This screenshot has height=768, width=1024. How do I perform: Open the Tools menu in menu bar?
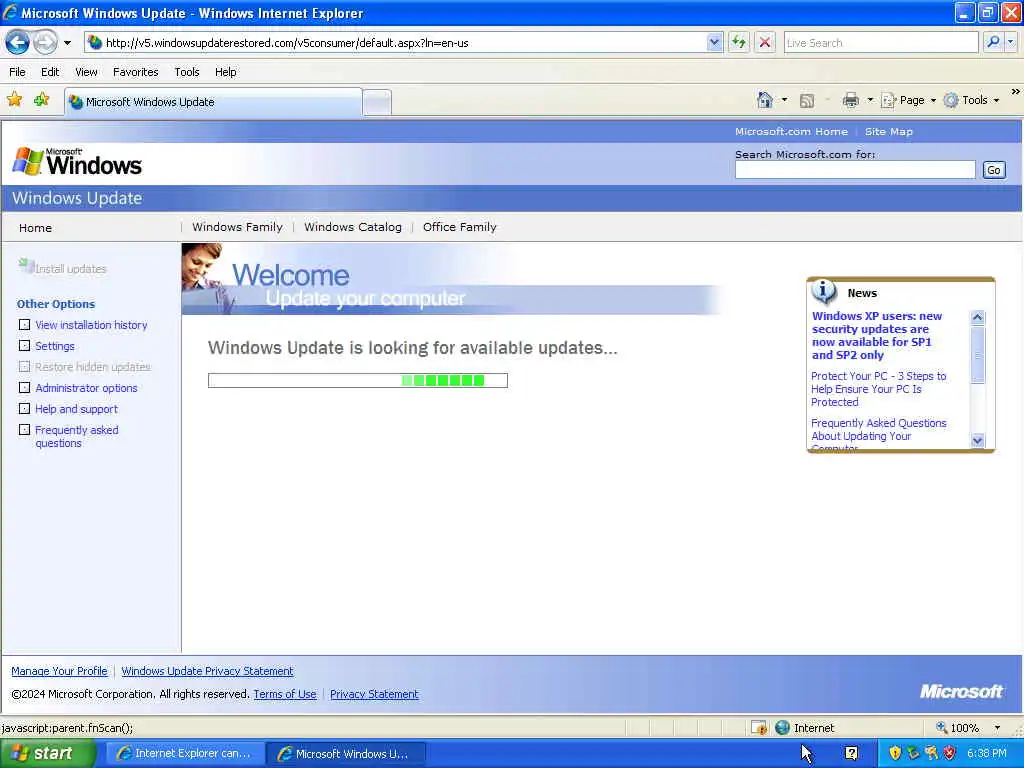tap(187, 72)
